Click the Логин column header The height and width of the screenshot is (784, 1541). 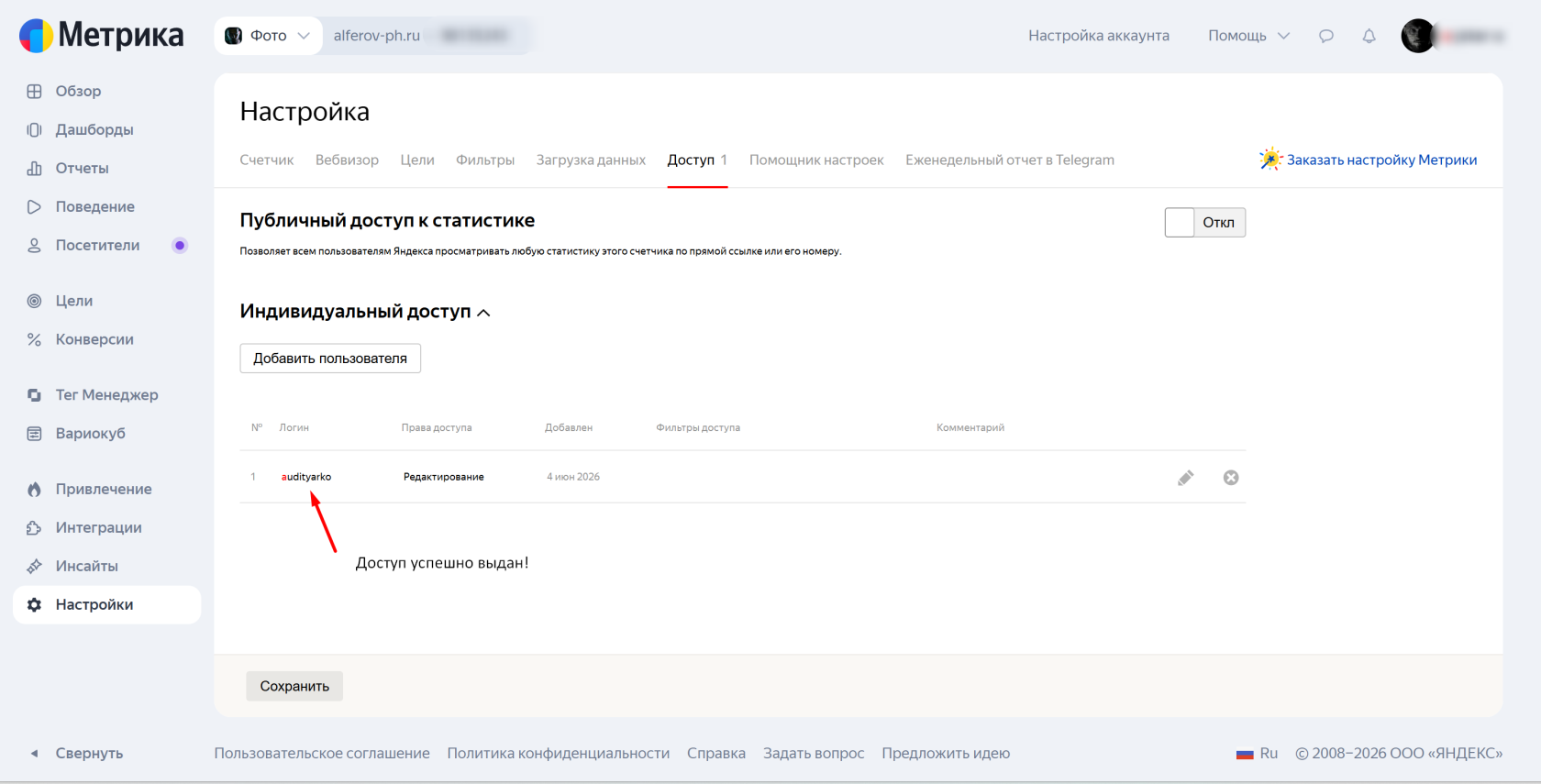point(294,427)
